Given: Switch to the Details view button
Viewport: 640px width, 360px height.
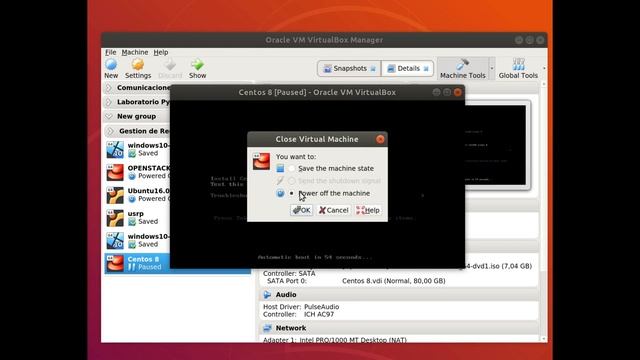Looking at the screenshot, I should tap(407, 69).
